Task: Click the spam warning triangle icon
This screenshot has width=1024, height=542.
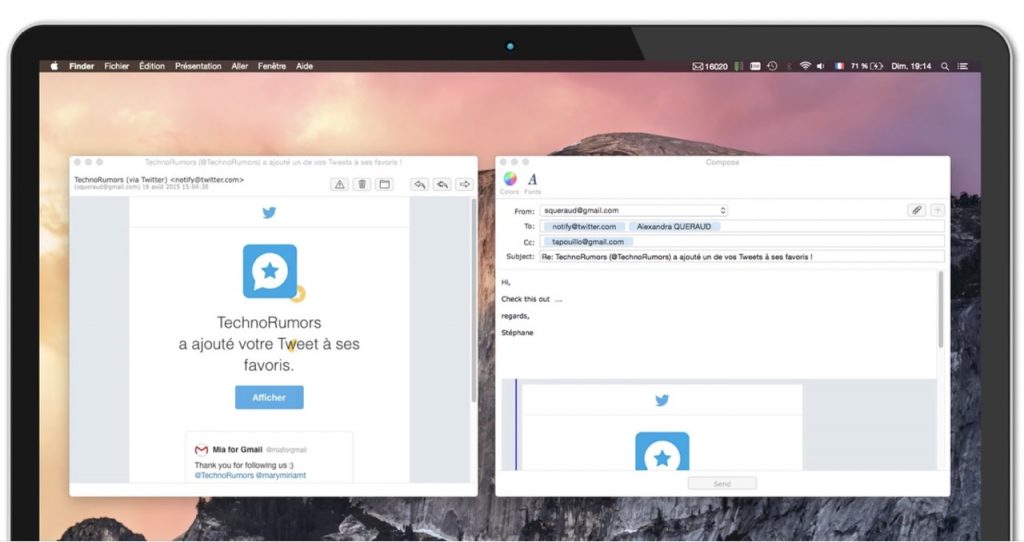Action: coord(340,184)
